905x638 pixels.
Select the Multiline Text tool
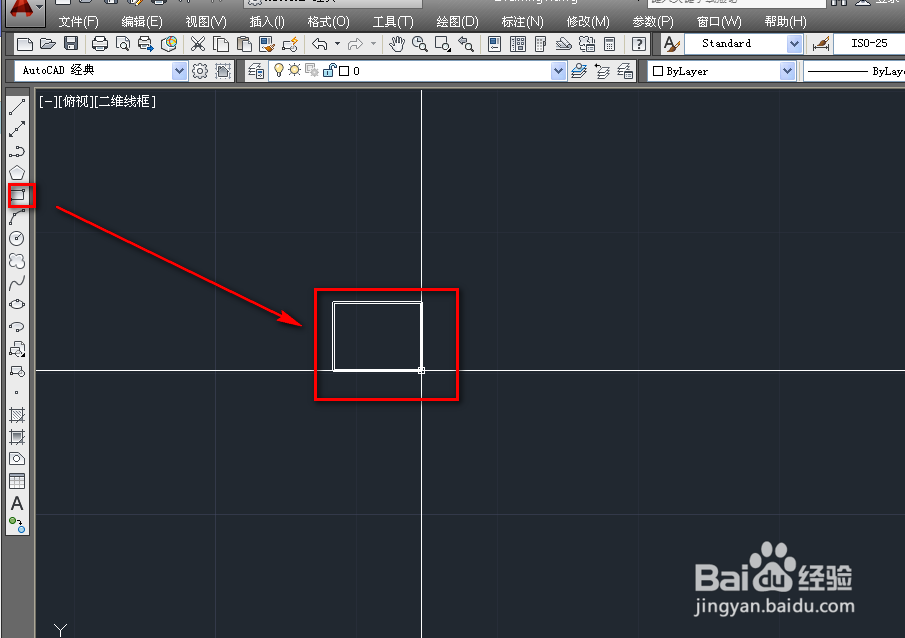[x=17, y=503]
